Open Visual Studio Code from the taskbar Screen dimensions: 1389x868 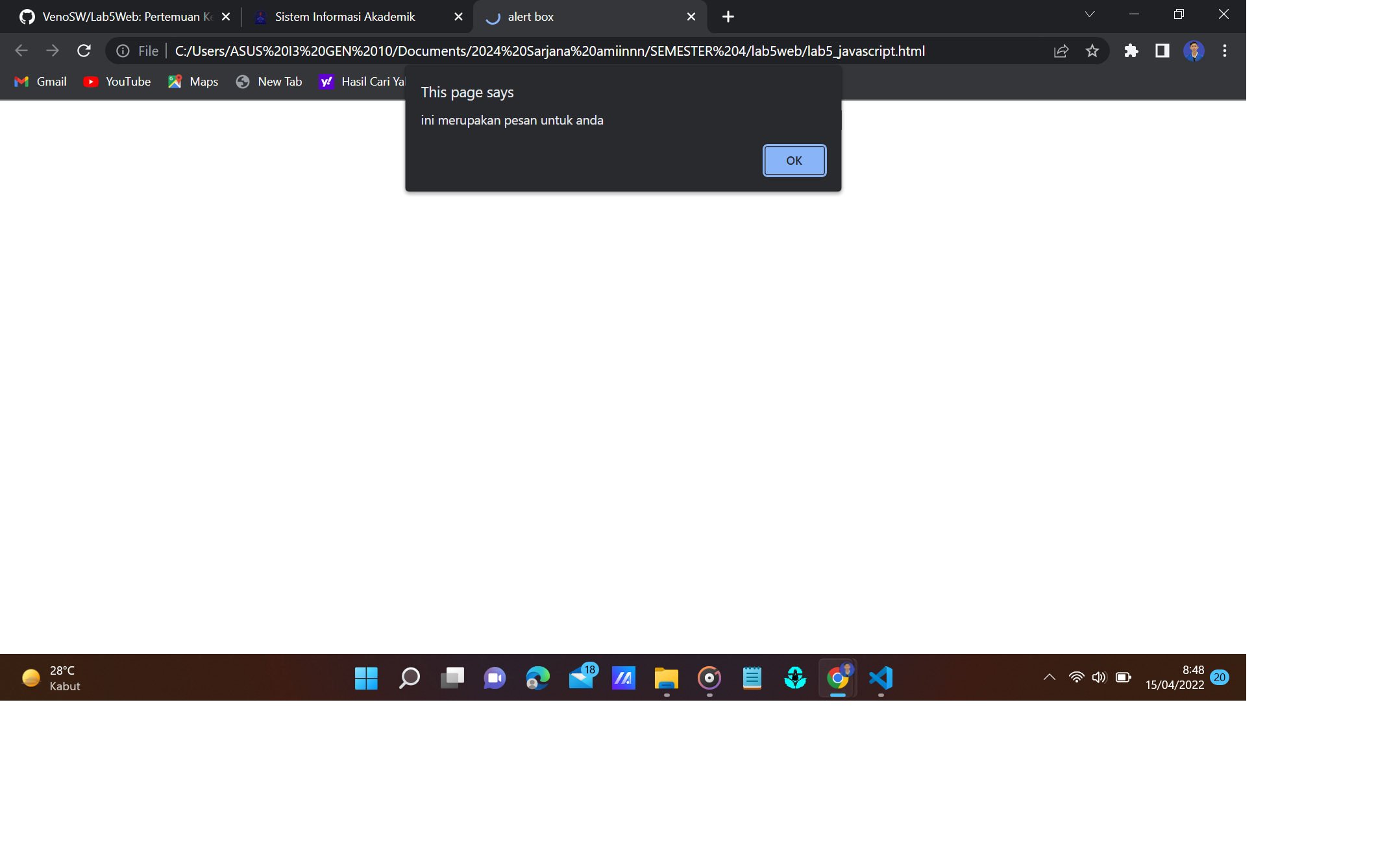[881, 678]
